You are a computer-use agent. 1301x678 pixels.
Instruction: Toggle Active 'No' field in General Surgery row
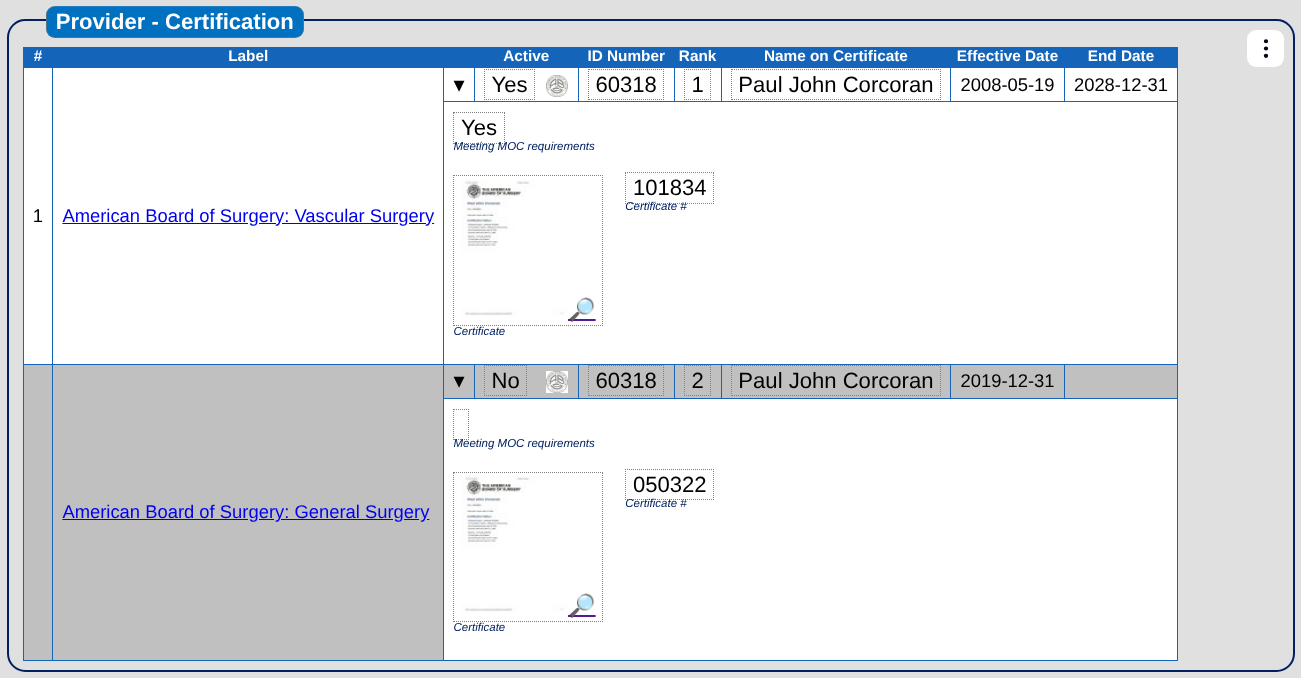[506, 381]
